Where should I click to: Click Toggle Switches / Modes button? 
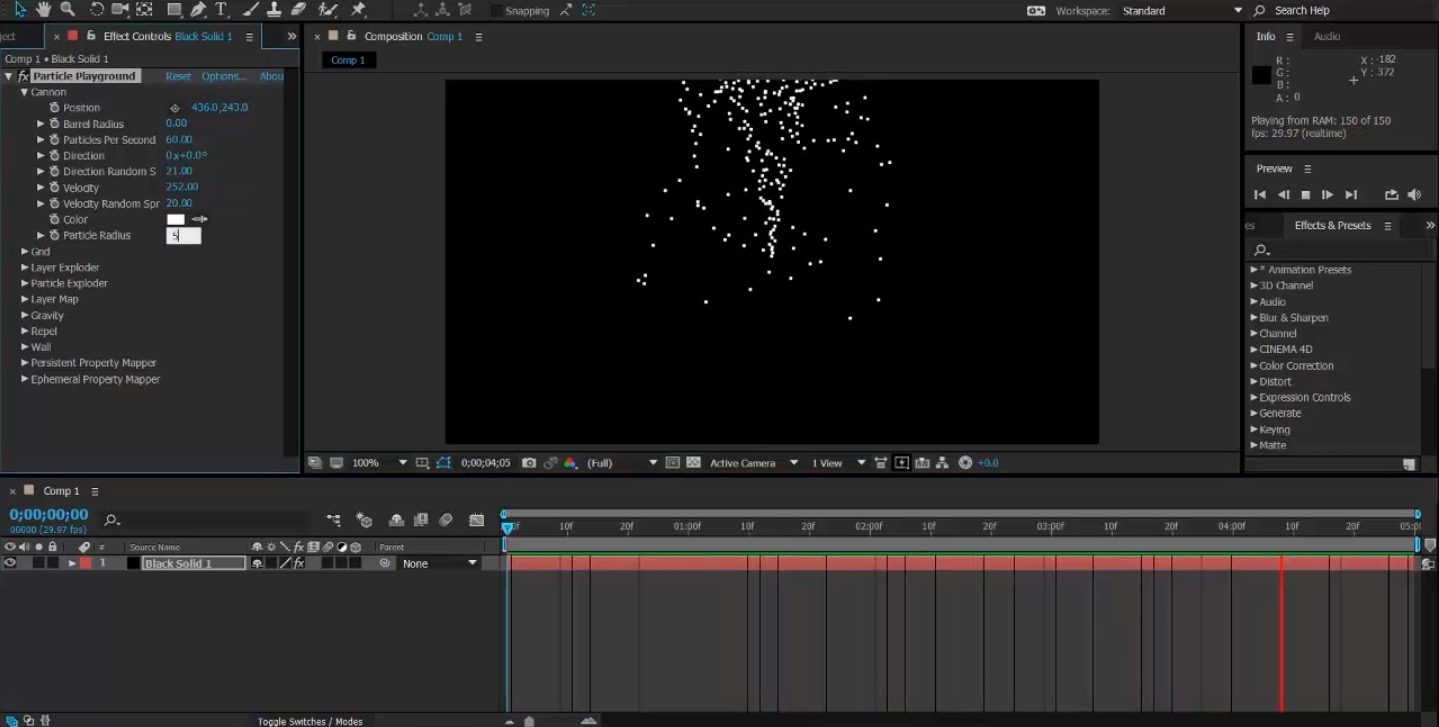tap(310, 721)
